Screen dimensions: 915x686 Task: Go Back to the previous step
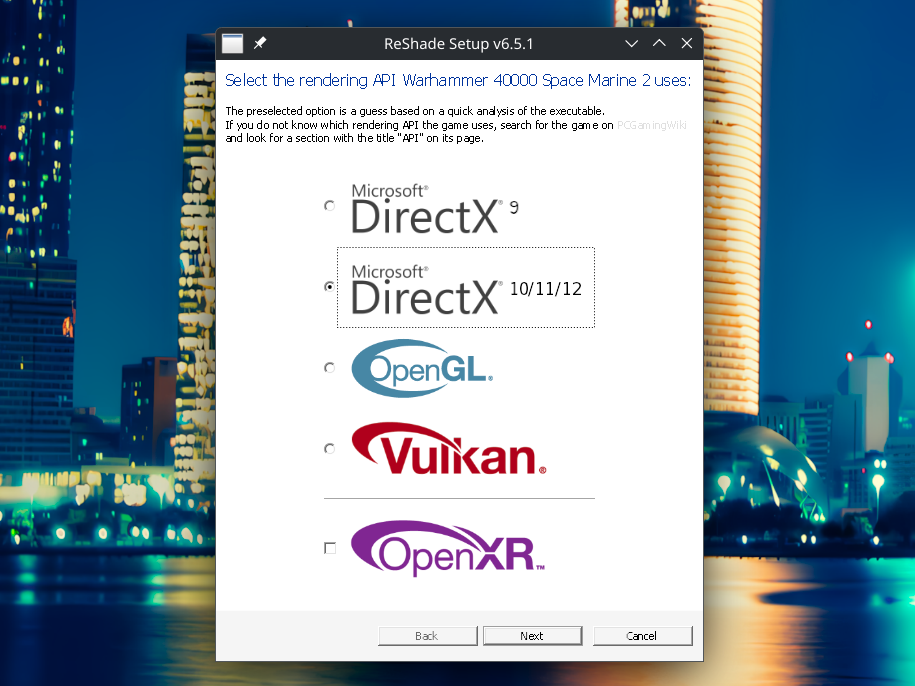click(428, 636)
